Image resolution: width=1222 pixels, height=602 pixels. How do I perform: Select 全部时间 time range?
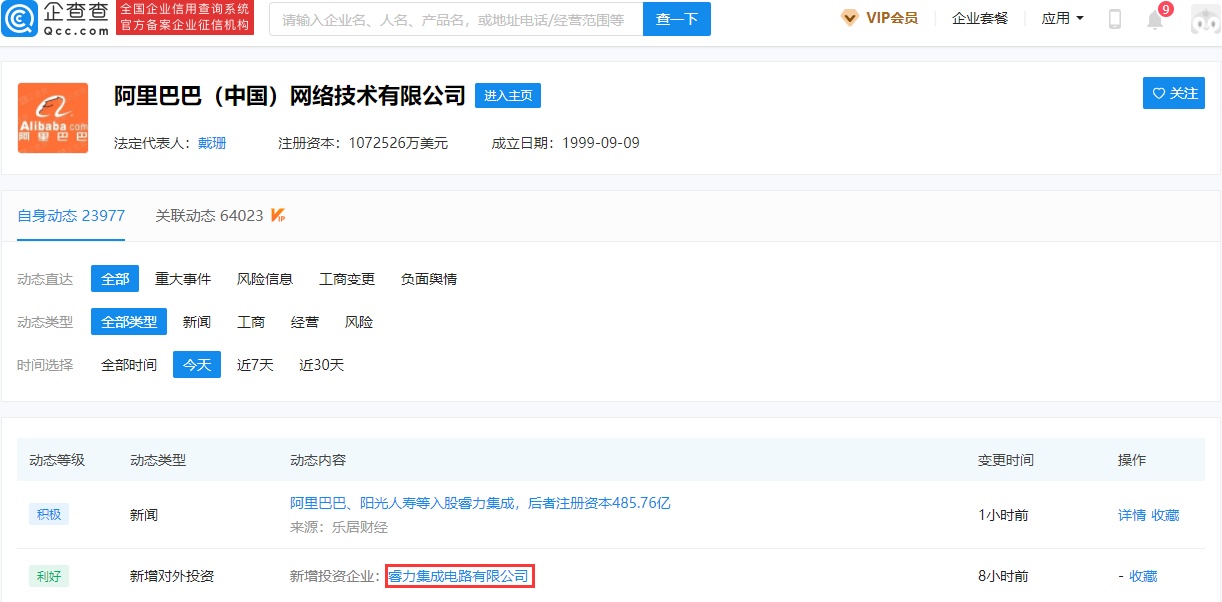pyautogui.click(x=129, y=365)
